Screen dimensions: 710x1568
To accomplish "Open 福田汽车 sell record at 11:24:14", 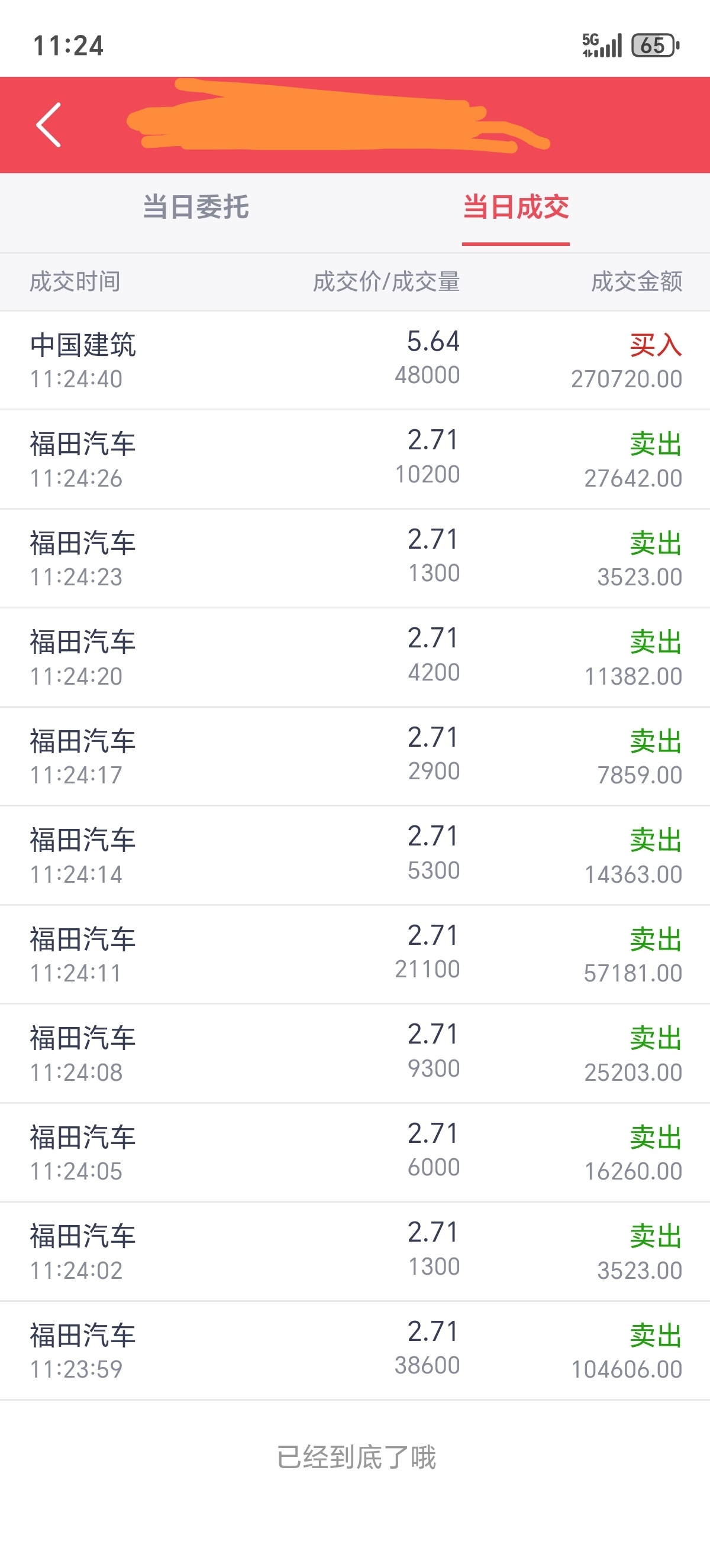I will [355, 855].
